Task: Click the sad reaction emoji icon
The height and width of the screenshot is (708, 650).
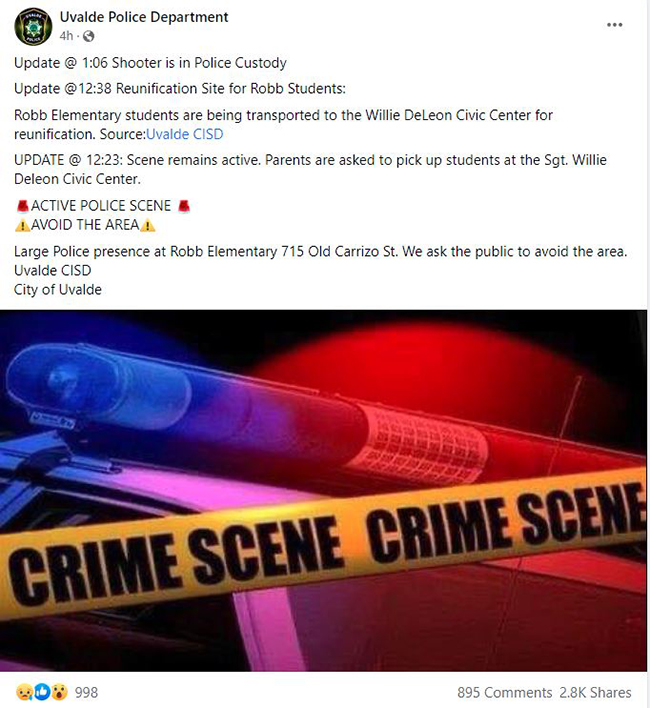Action: pyautogui.click(x=24, y=692)
